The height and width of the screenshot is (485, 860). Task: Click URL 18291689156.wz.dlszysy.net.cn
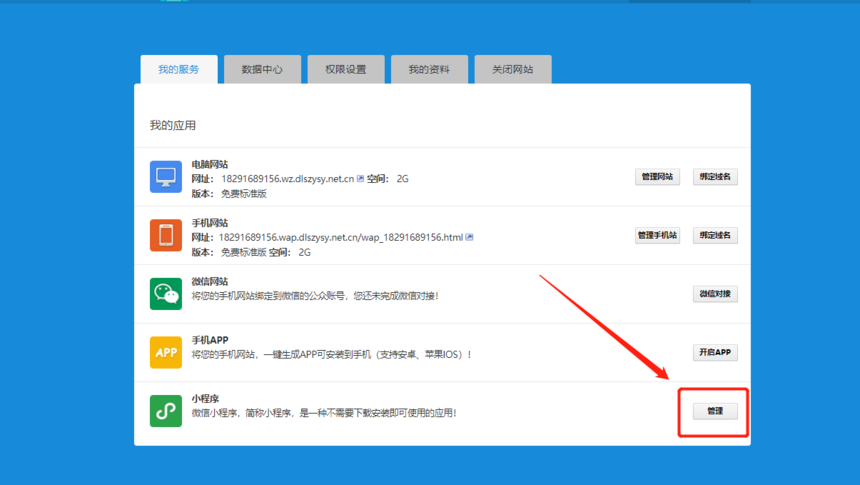tap(287, 179)
